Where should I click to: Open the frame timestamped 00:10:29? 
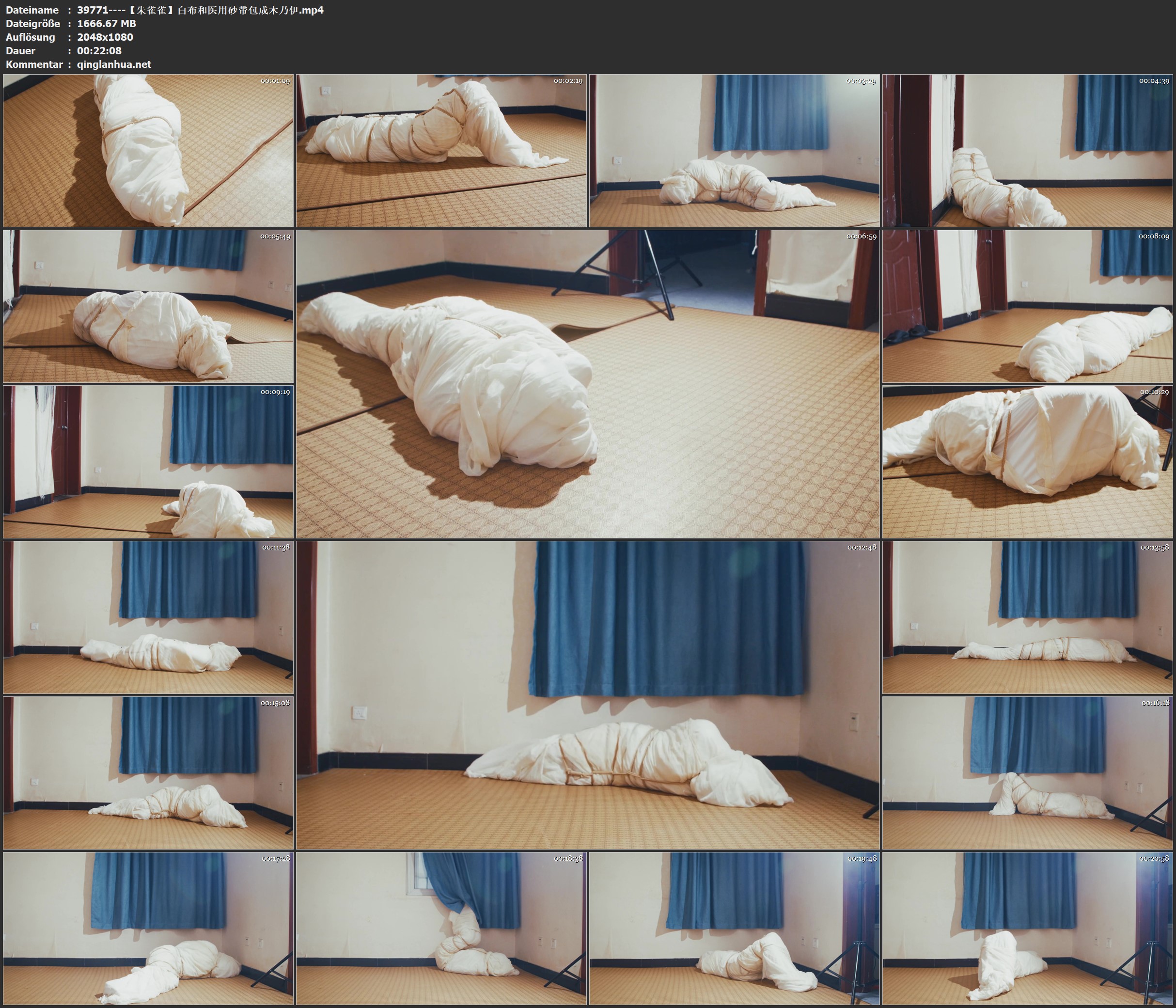[1027, 462]
